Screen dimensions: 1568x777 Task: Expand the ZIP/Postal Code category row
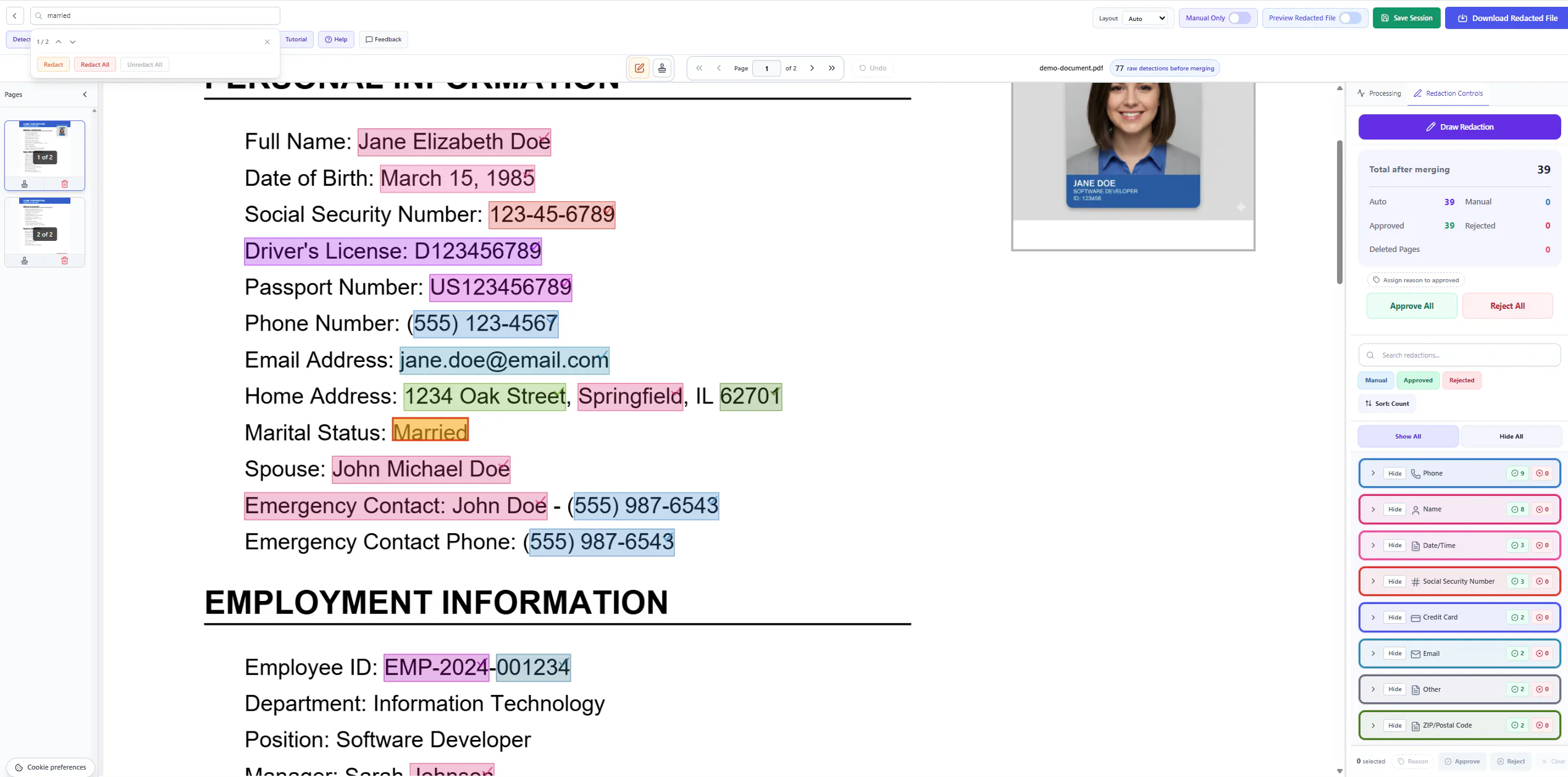(1373, 725)
